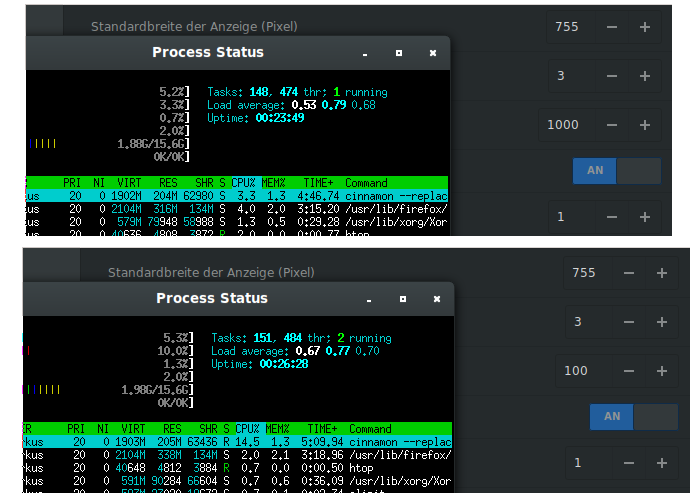Click the load average value 0.67
The height and width of the screenshot is (500, 700).
308,351
